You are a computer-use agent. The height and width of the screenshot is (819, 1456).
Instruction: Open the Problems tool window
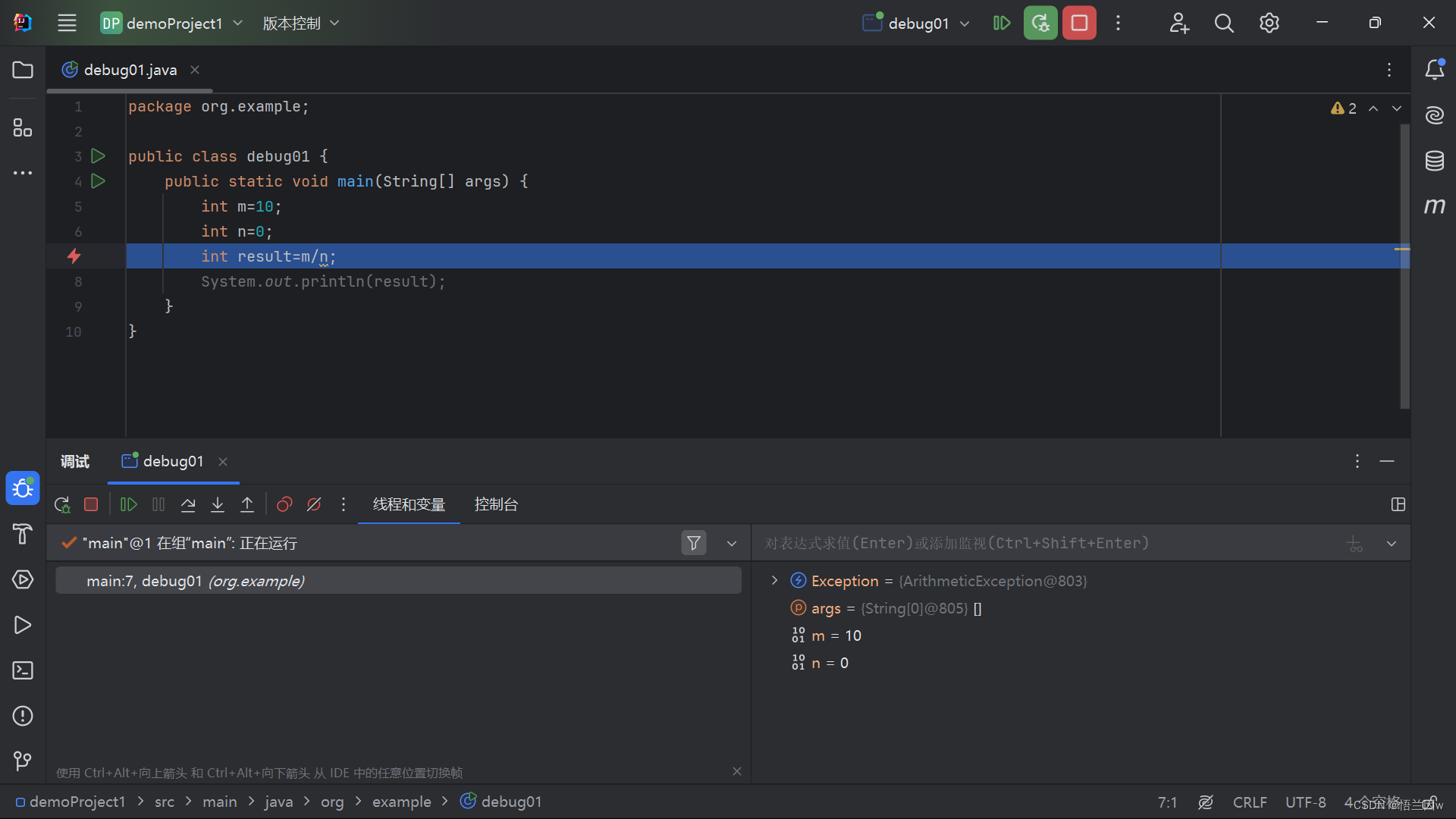(23, 716)
